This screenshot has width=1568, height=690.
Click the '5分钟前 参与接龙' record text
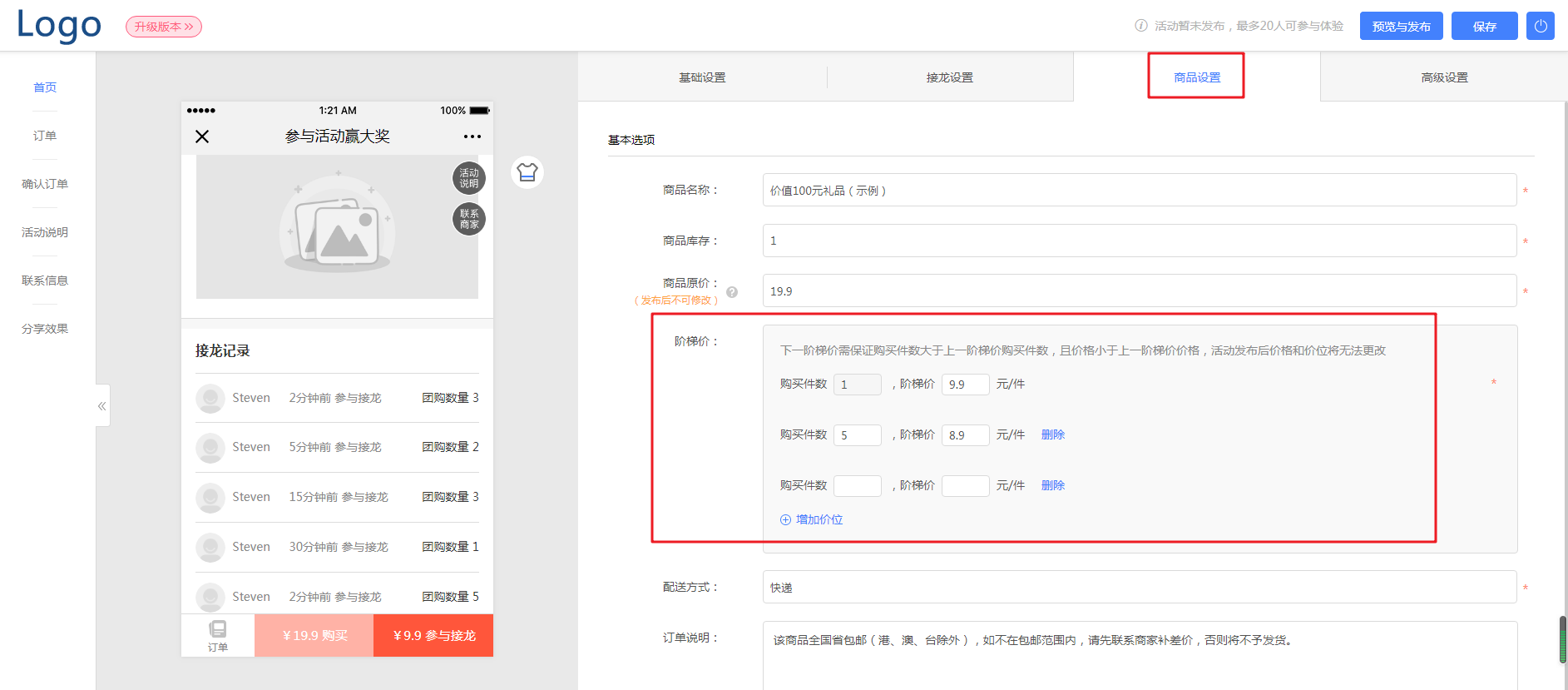click(335, 447)
